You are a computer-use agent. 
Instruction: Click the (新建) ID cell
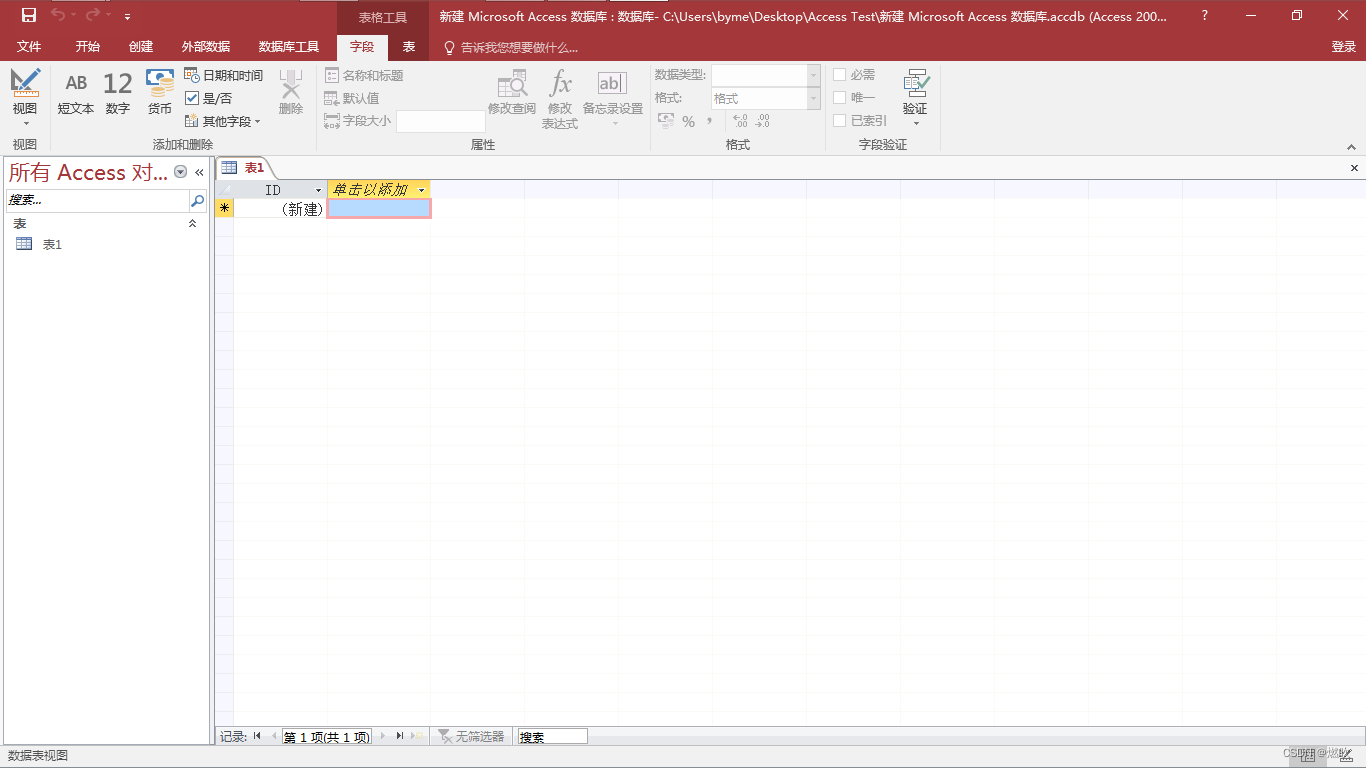(280, 208)
